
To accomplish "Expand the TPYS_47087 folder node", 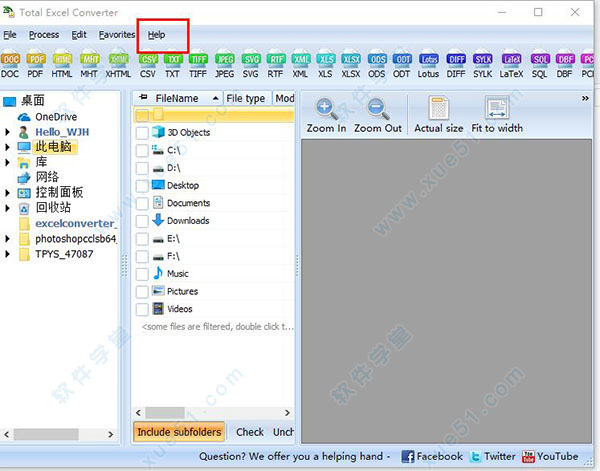I will tap(7, 254).
